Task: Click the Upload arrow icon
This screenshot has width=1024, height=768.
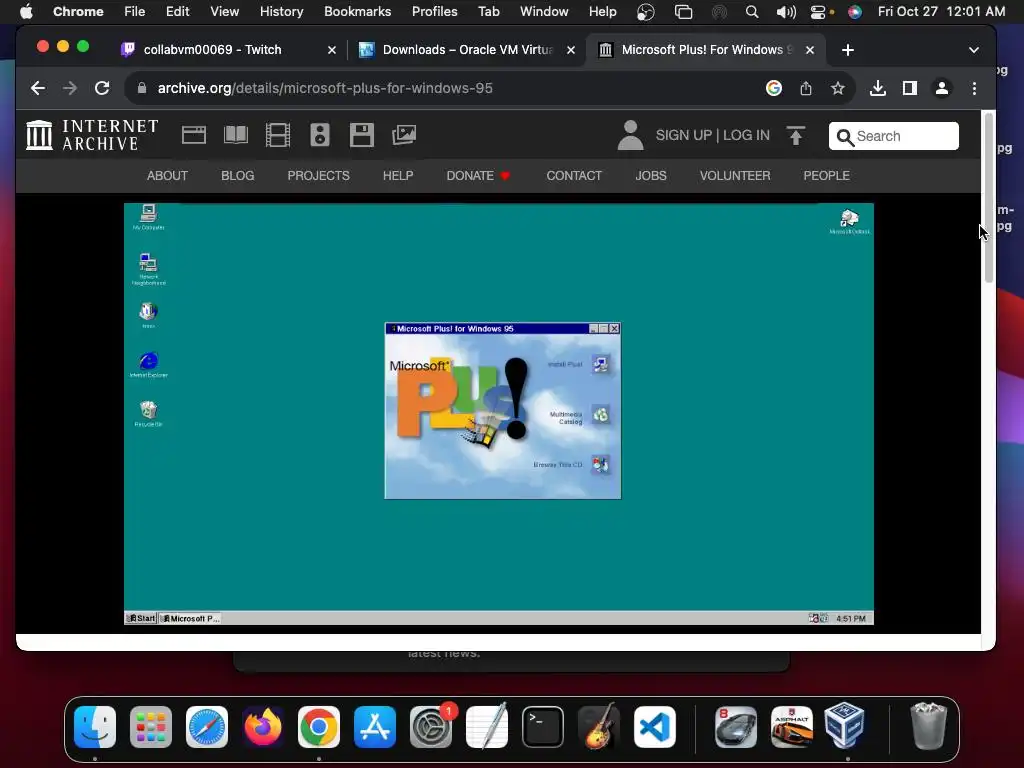Action: point(795,135)
